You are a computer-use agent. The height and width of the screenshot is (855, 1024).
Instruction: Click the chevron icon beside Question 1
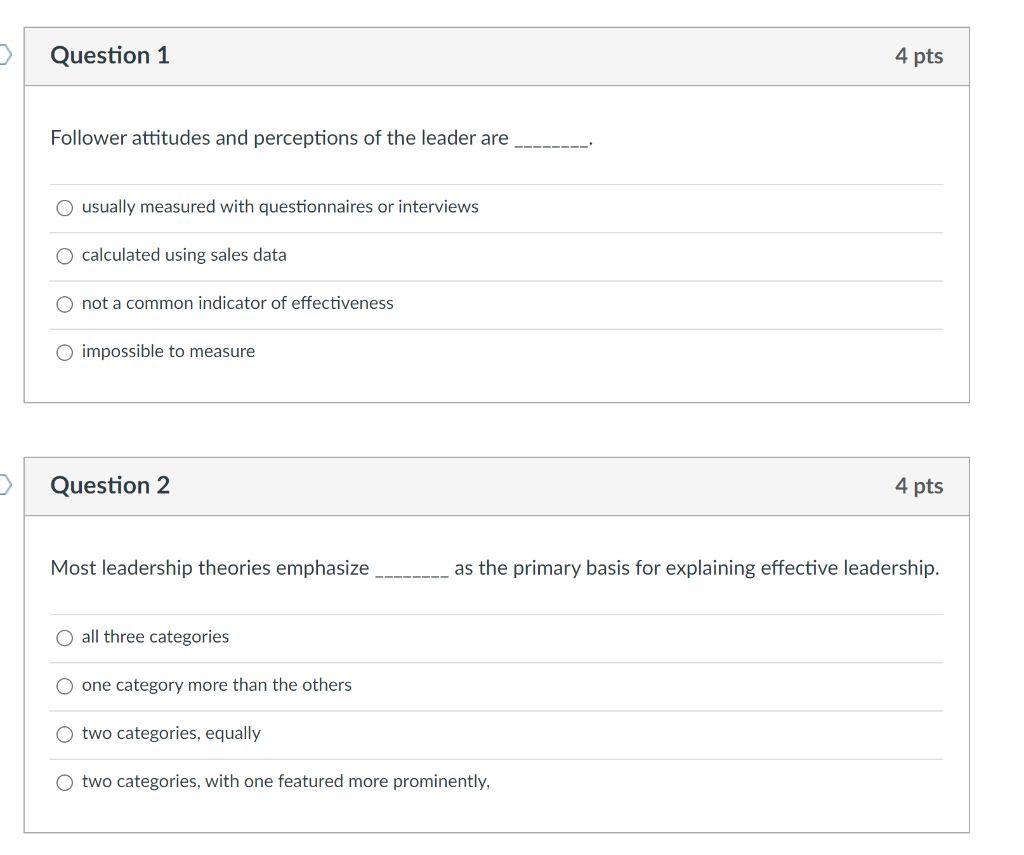point(4,53)
